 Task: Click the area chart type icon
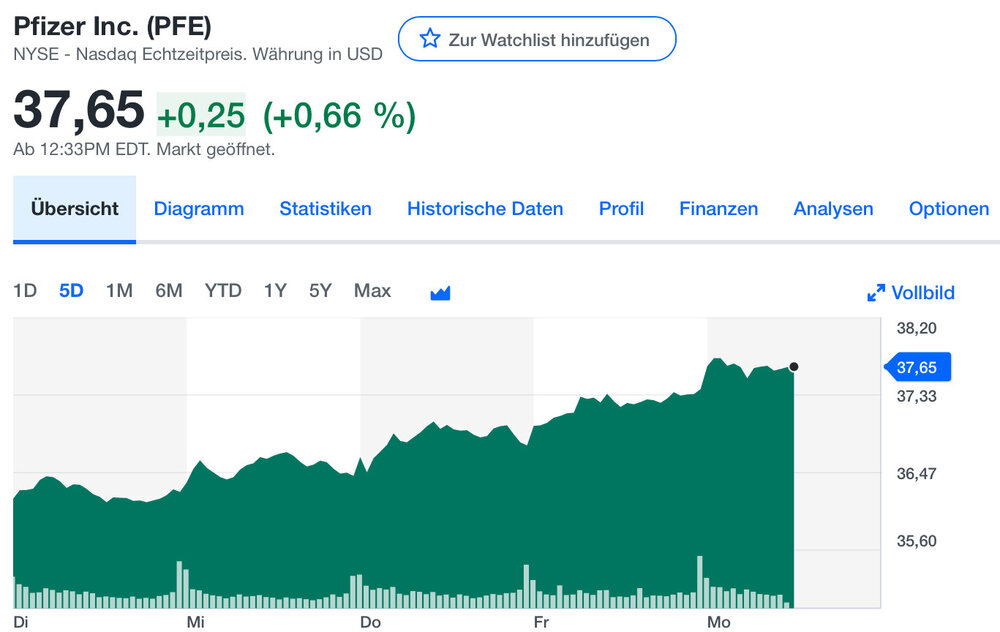click(441, 292)
